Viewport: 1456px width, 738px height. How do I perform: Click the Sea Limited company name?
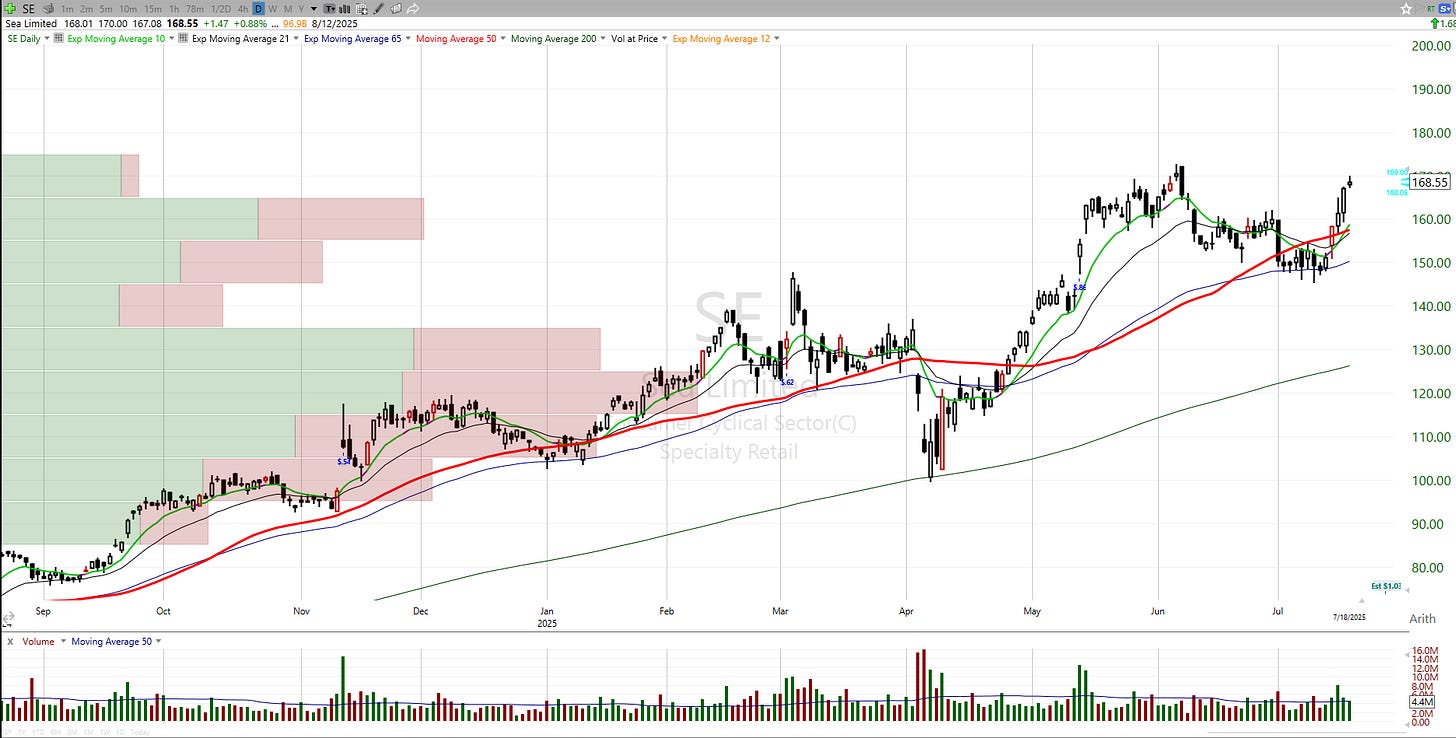coord(31,23)
